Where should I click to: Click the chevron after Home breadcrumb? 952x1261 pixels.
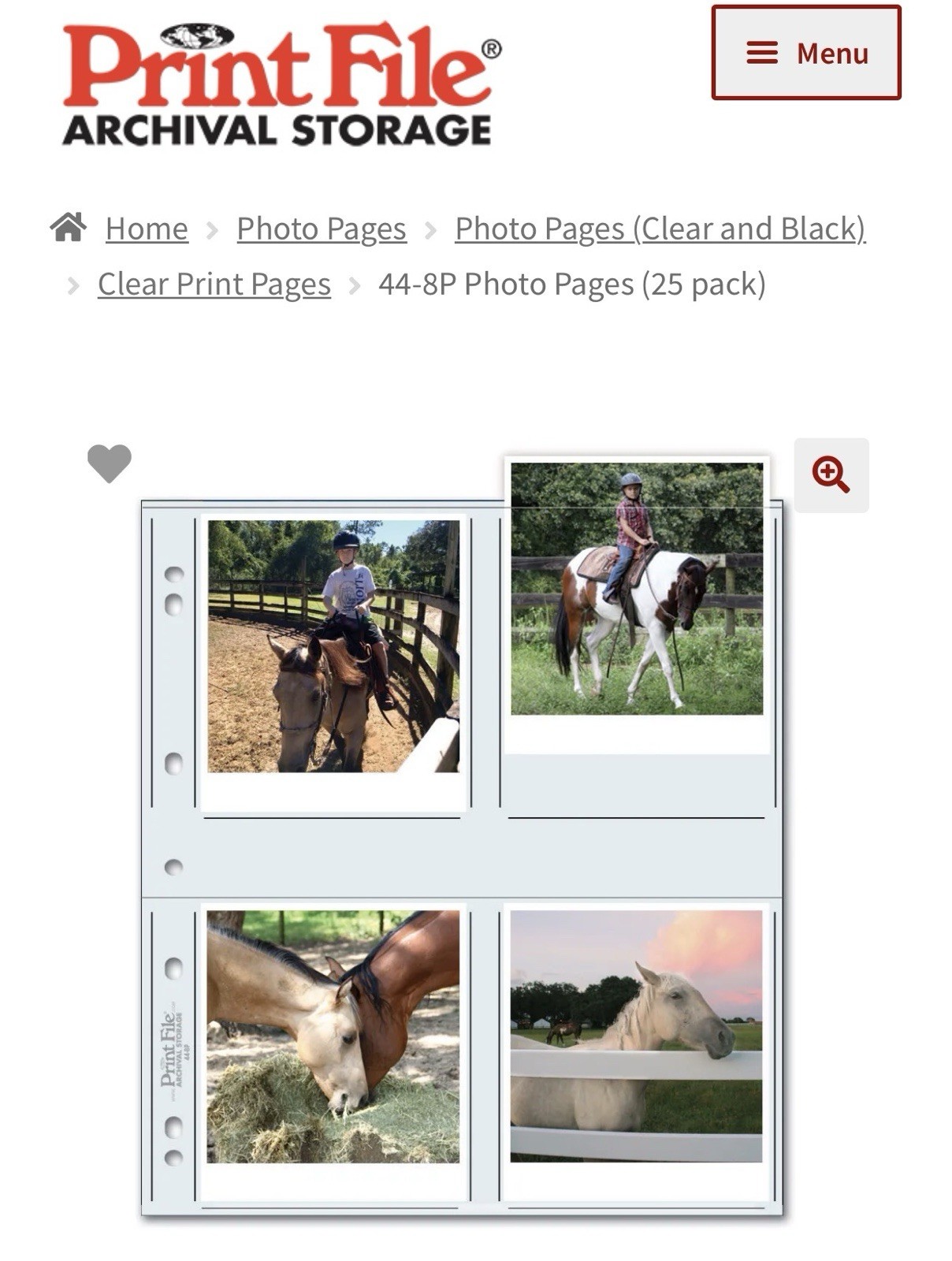[212, 230]
